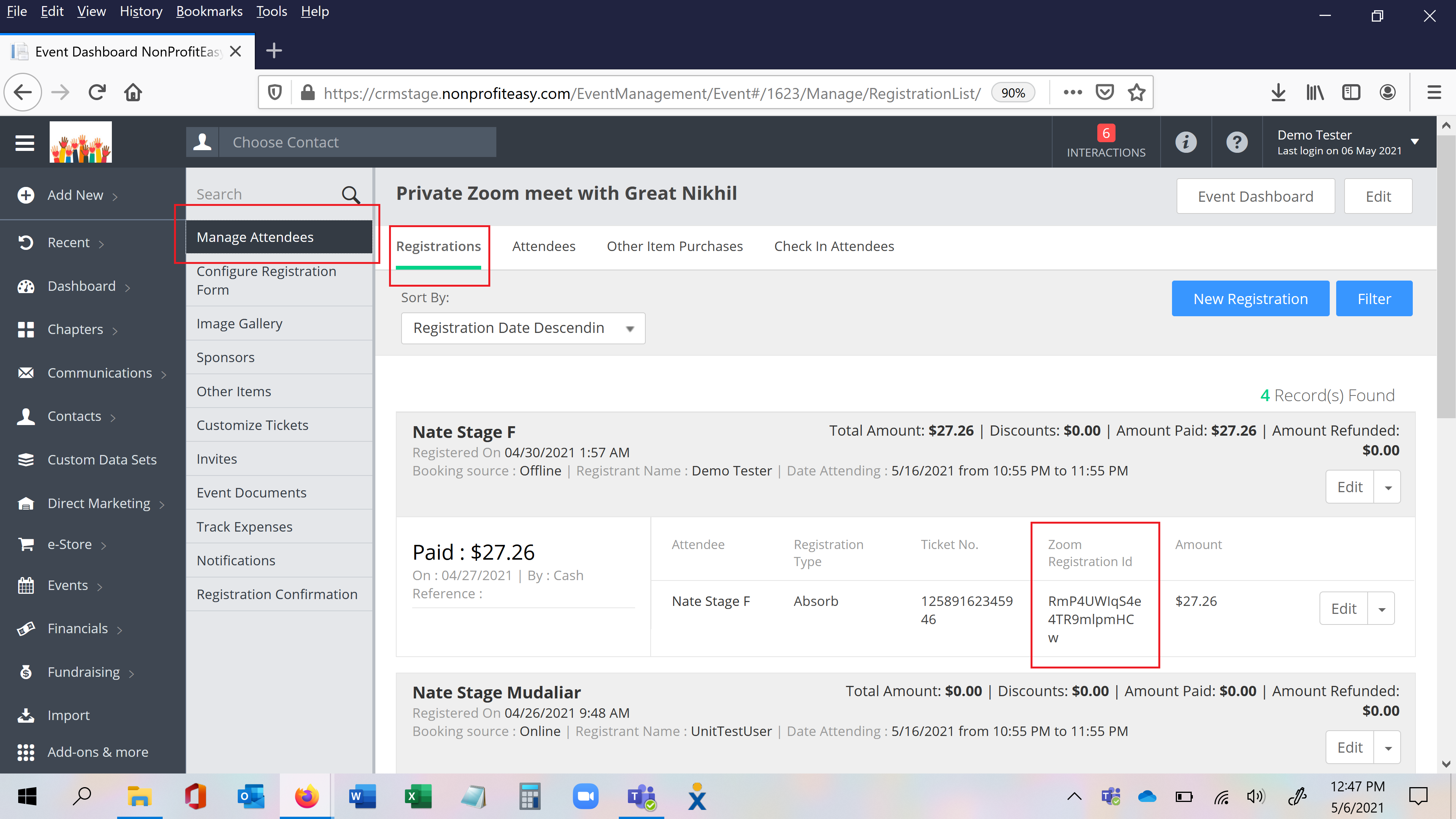Open the tracking protection shield icon
This screenshot has height=819, width=1456.
pos(275,92)
